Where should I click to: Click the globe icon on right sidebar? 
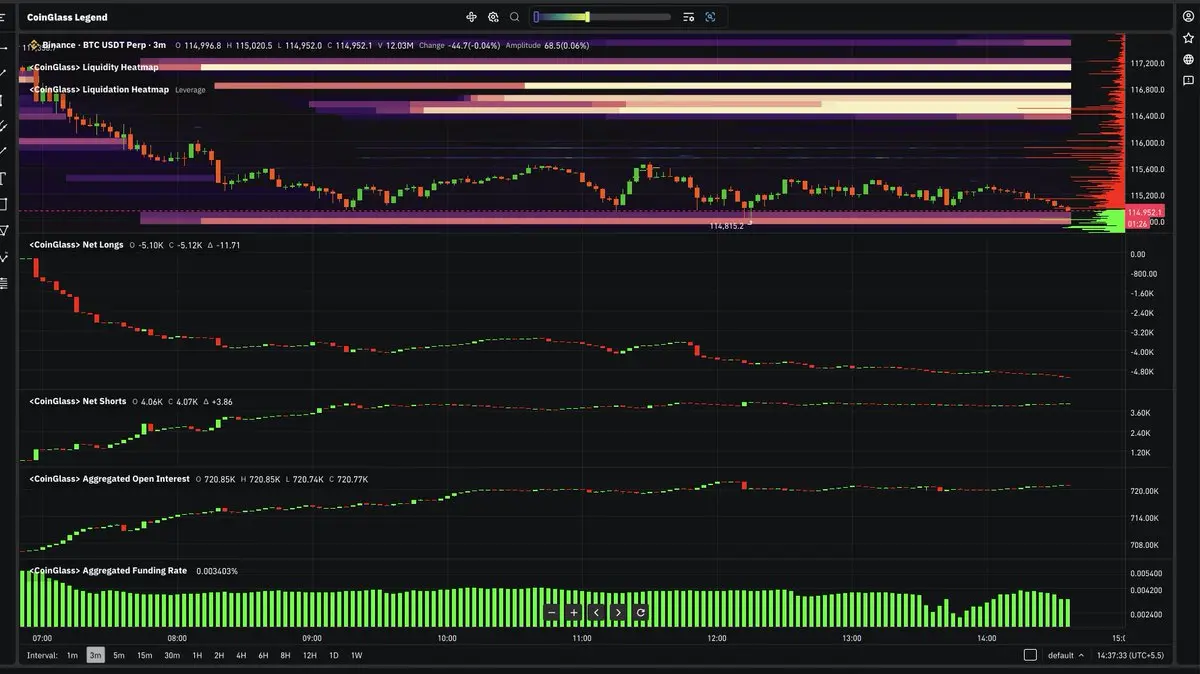(1188, 59)
